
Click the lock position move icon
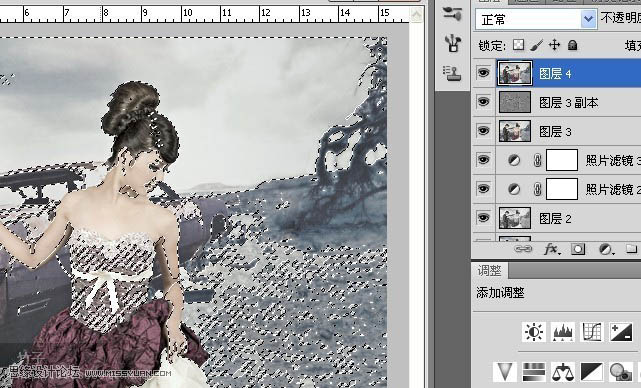[554, 45]
